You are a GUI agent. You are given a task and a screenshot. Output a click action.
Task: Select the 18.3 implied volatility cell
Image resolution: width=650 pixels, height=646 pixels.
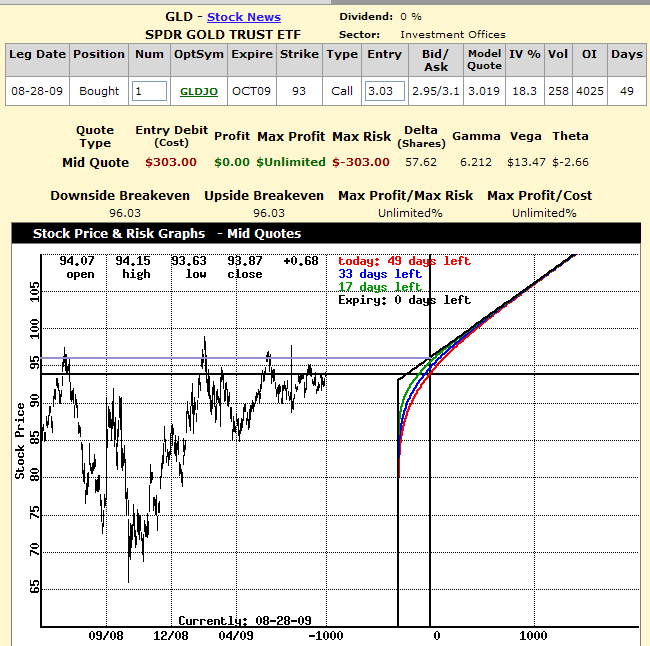[x=524, y=91]
